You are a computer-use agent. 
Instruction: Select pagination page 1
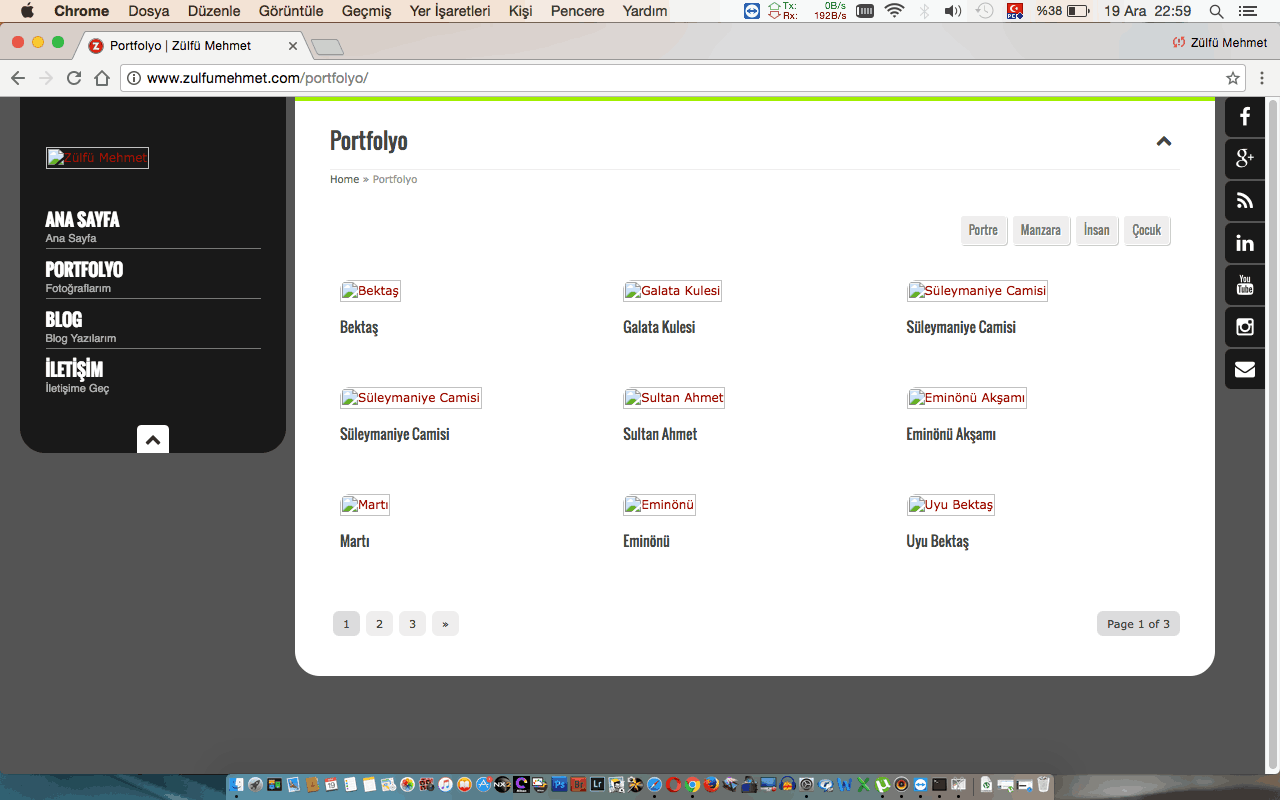(x=346, y=624)
